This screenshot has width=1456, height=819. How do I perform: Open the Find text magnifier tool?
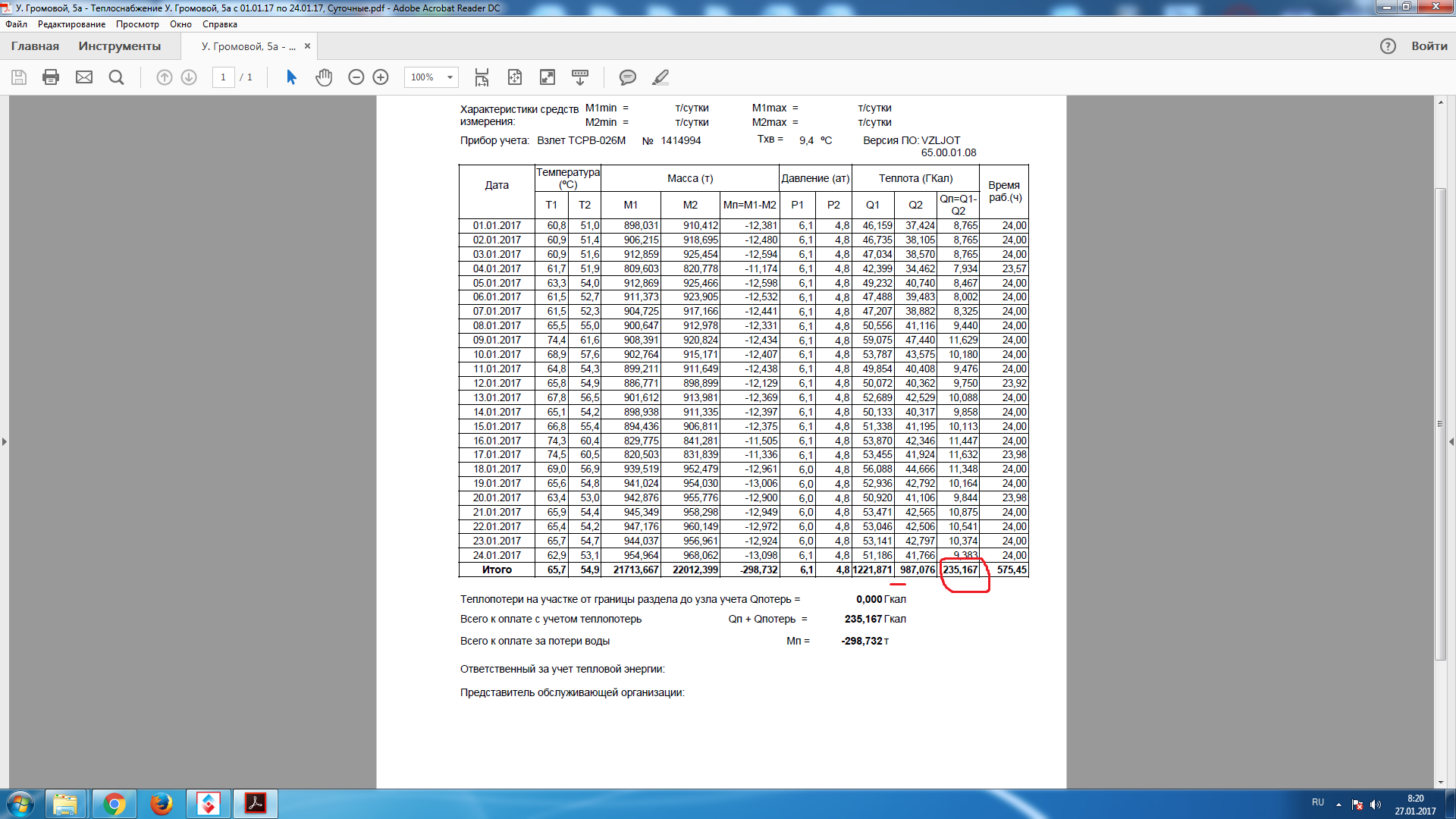coord(116,77)
